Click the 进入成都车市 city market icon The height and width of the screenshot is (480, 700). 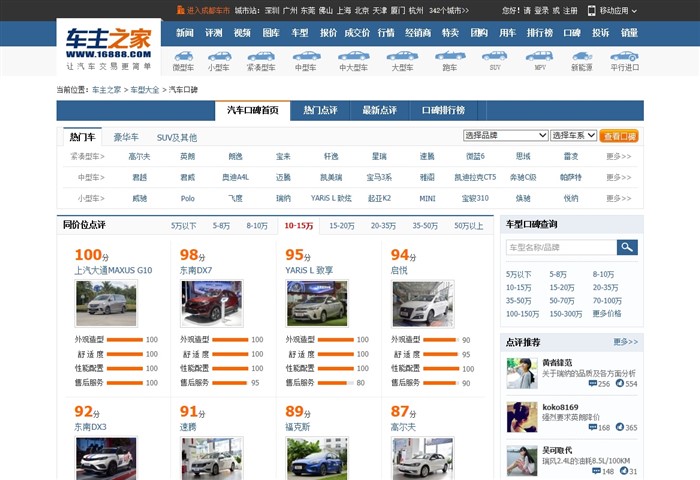pyautogui.click(x=180, y=10)
